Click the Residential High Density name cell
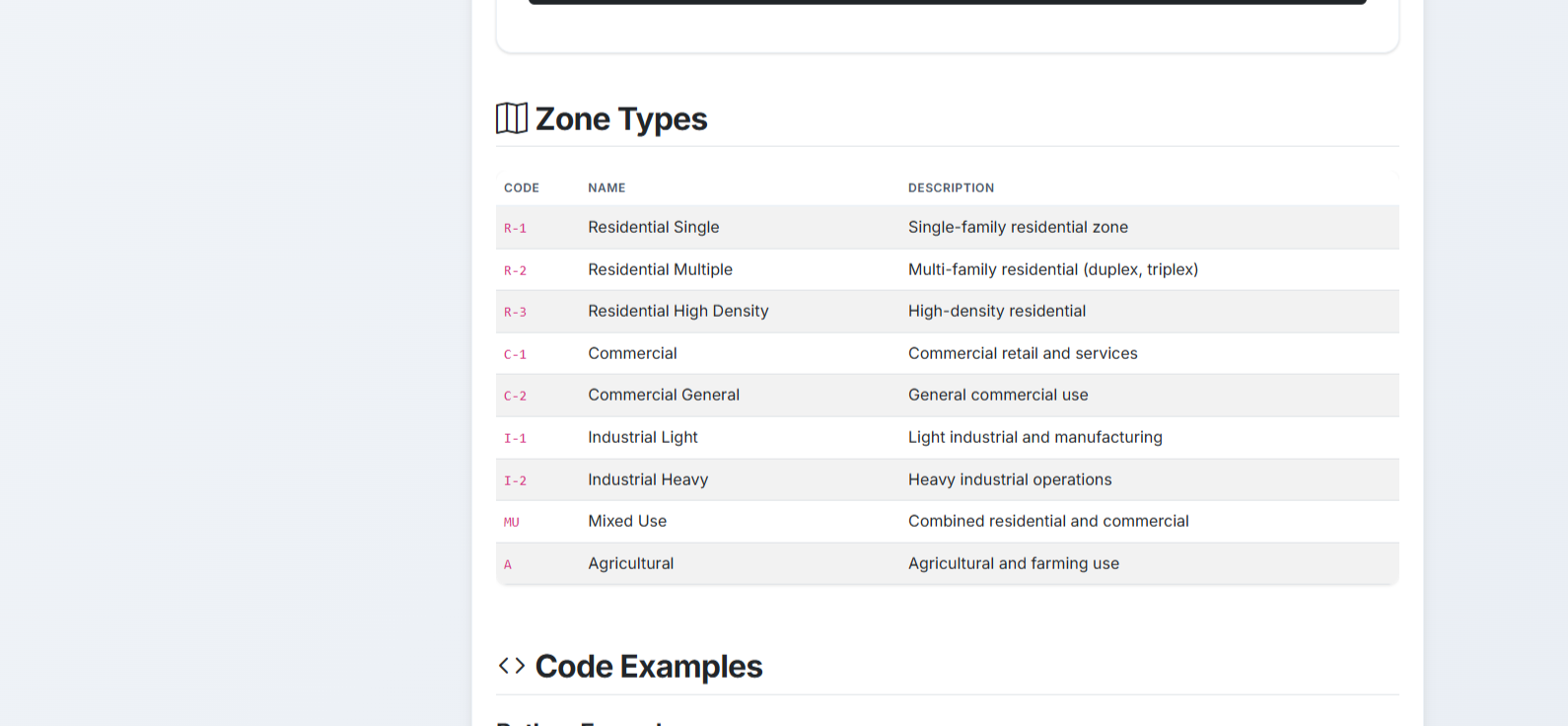This screenshot has width=1568, height=726. click(678, 311)
